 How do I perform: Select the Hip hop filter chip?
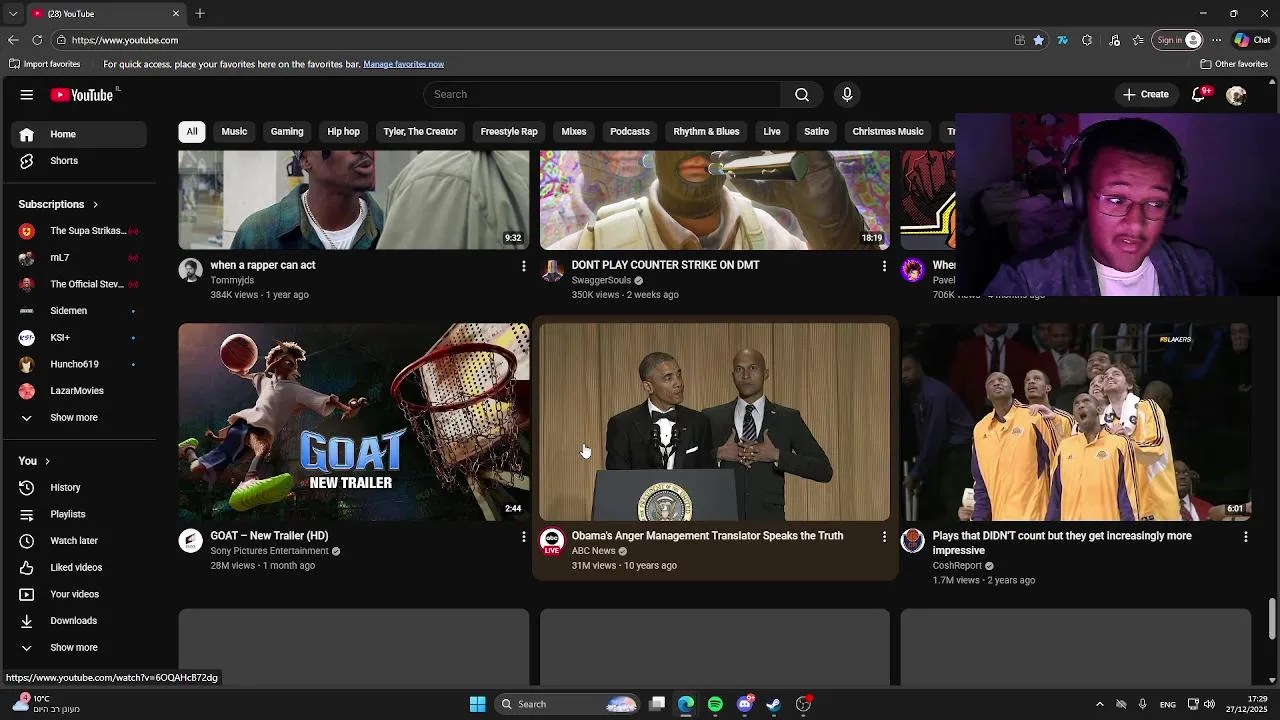[x=343, y=131]
